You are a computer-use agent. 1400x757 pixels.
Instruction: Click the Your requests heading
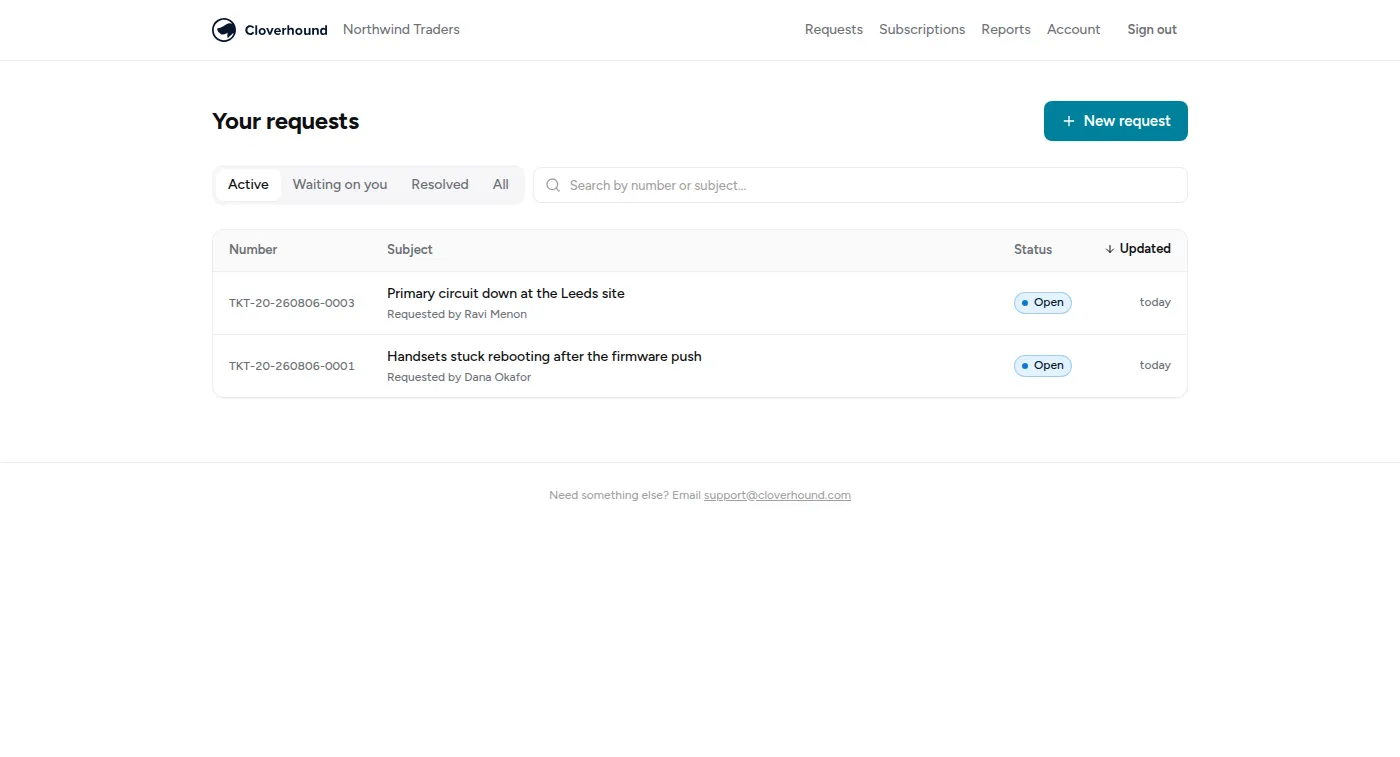[286, 121]
